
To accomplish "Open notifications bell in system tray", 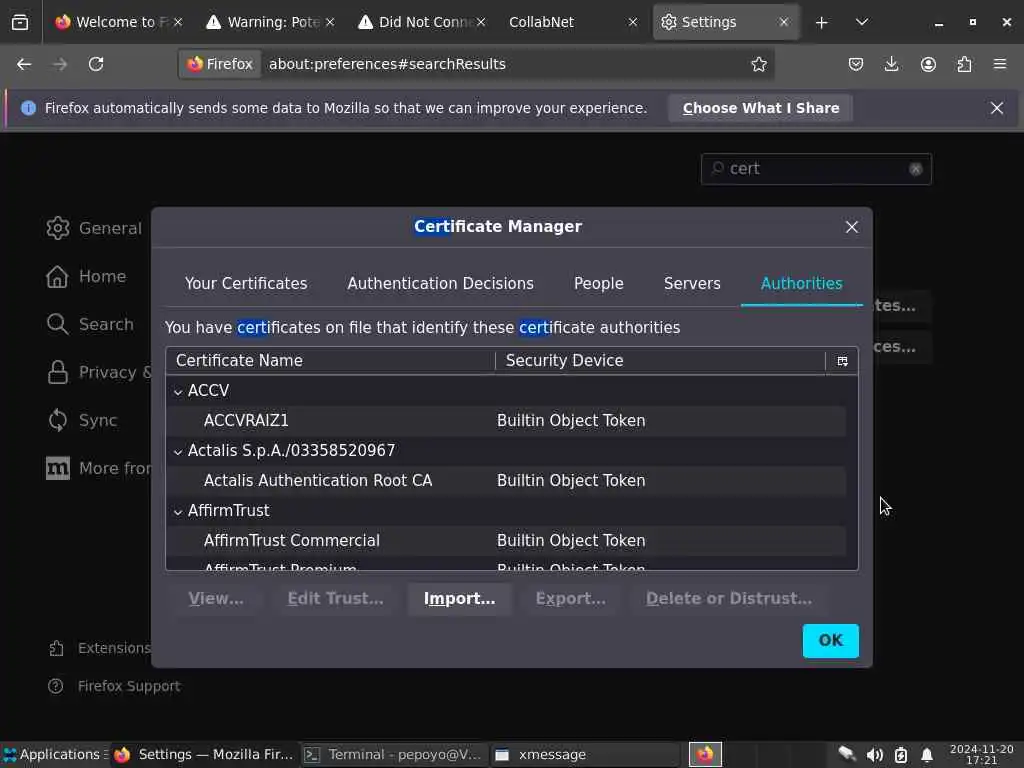I will (927, 755).
